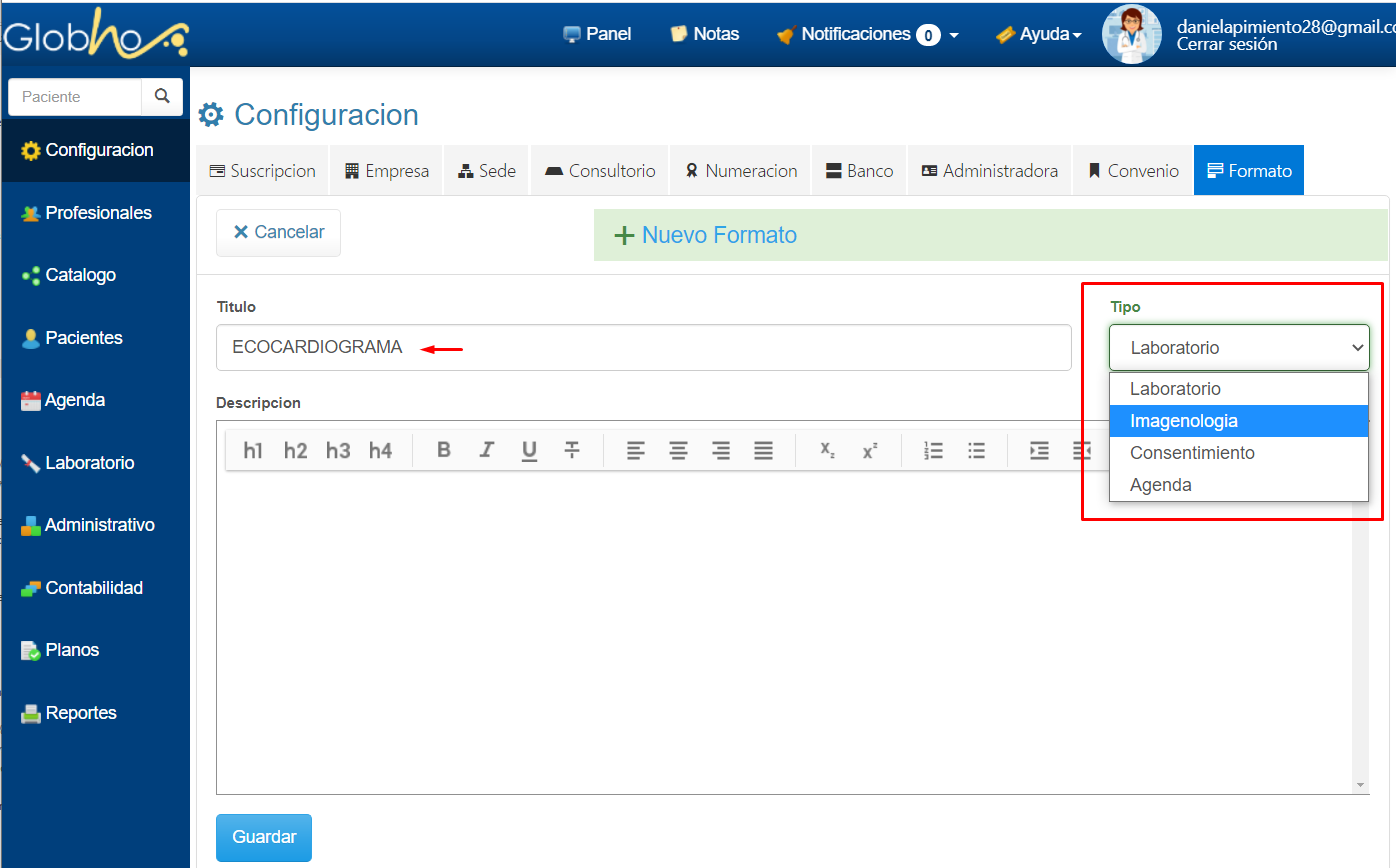Image resolution: width=1396 pixels, height=868 pixels.
Task: Switch to the Empresa tab
Action: pos(386,171)
